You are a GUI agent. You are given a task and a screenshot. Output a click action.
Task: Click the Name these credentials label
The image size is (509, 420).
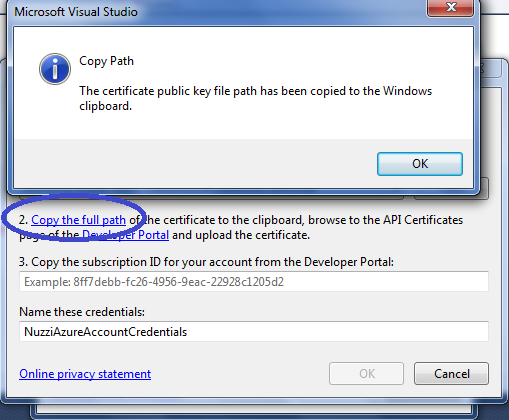(x=82, y=312)
